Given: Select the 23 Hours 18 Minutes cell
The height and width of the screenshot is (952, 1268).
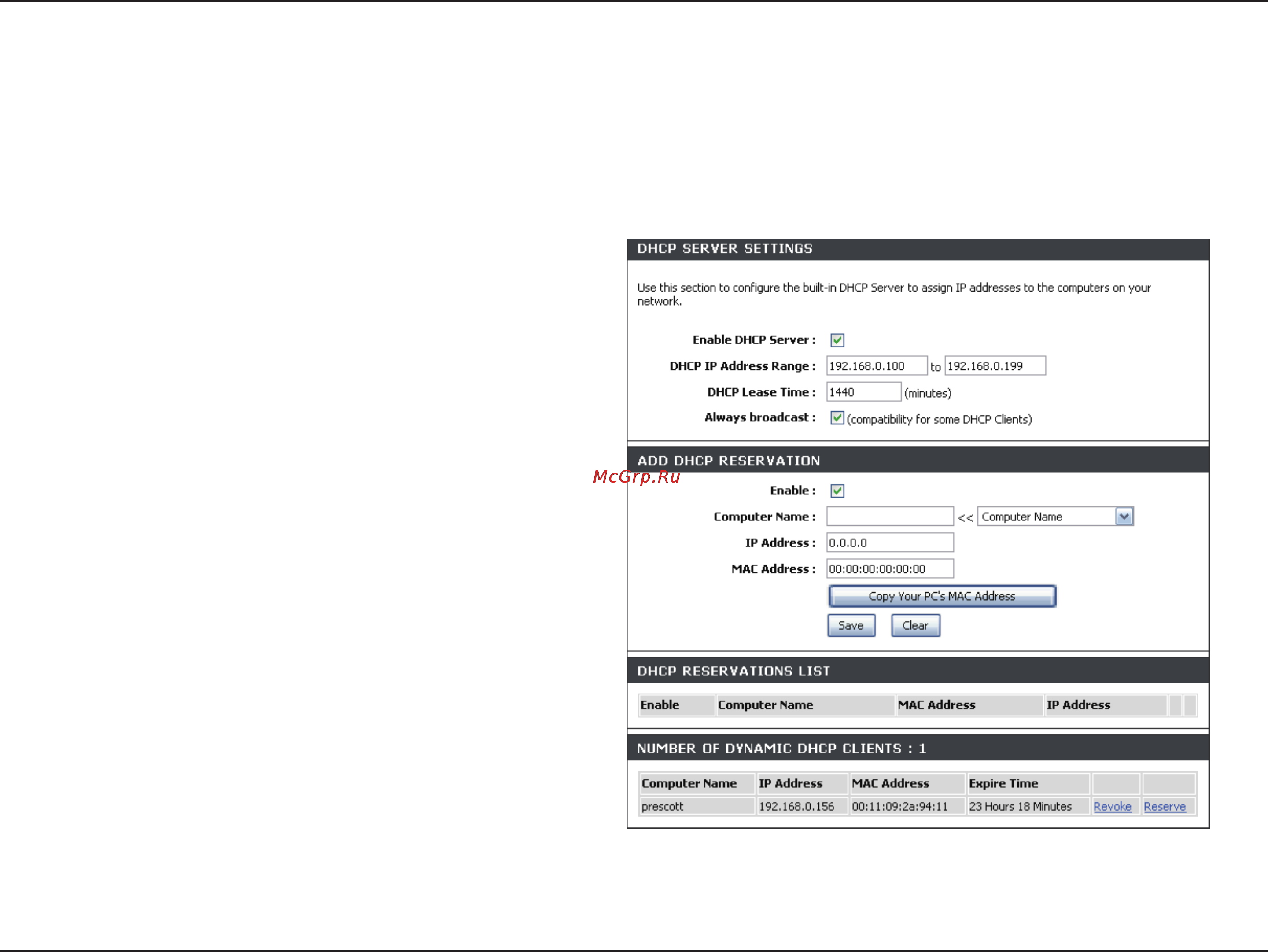Looking at the screenshot, I should [x=1028, y=806].
